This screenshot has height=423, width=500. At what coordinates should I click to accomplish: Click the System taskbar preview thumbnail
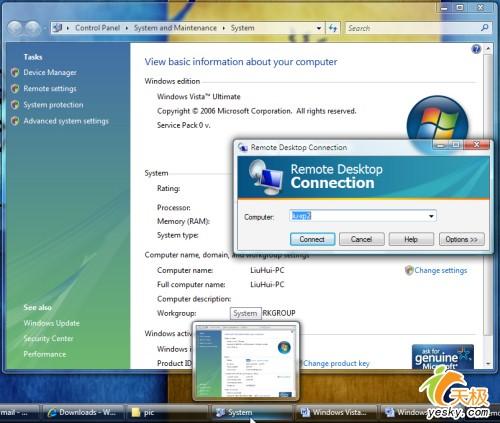pos(246,361)
